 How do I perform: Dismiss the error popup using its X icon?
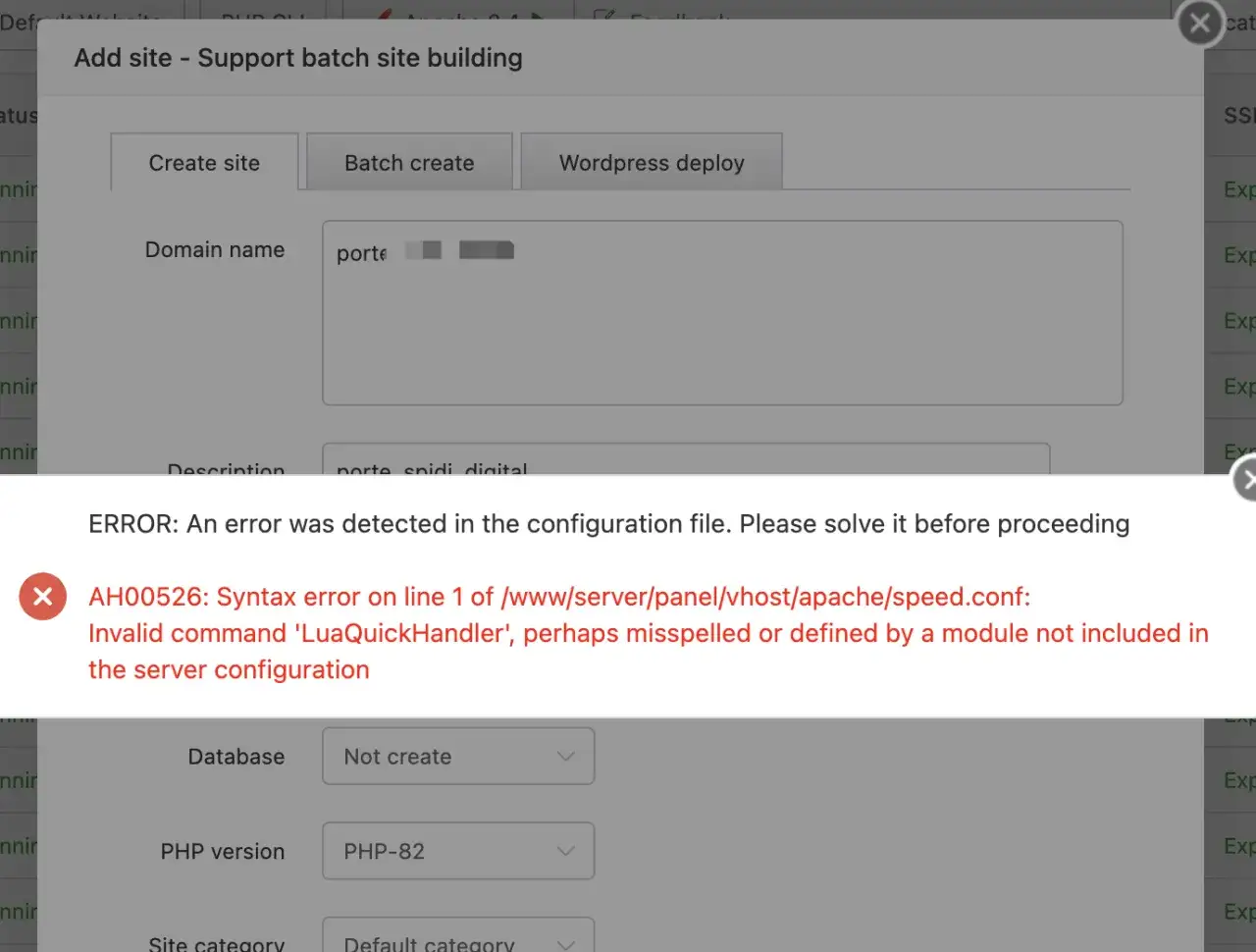(x=1245, y=479)
